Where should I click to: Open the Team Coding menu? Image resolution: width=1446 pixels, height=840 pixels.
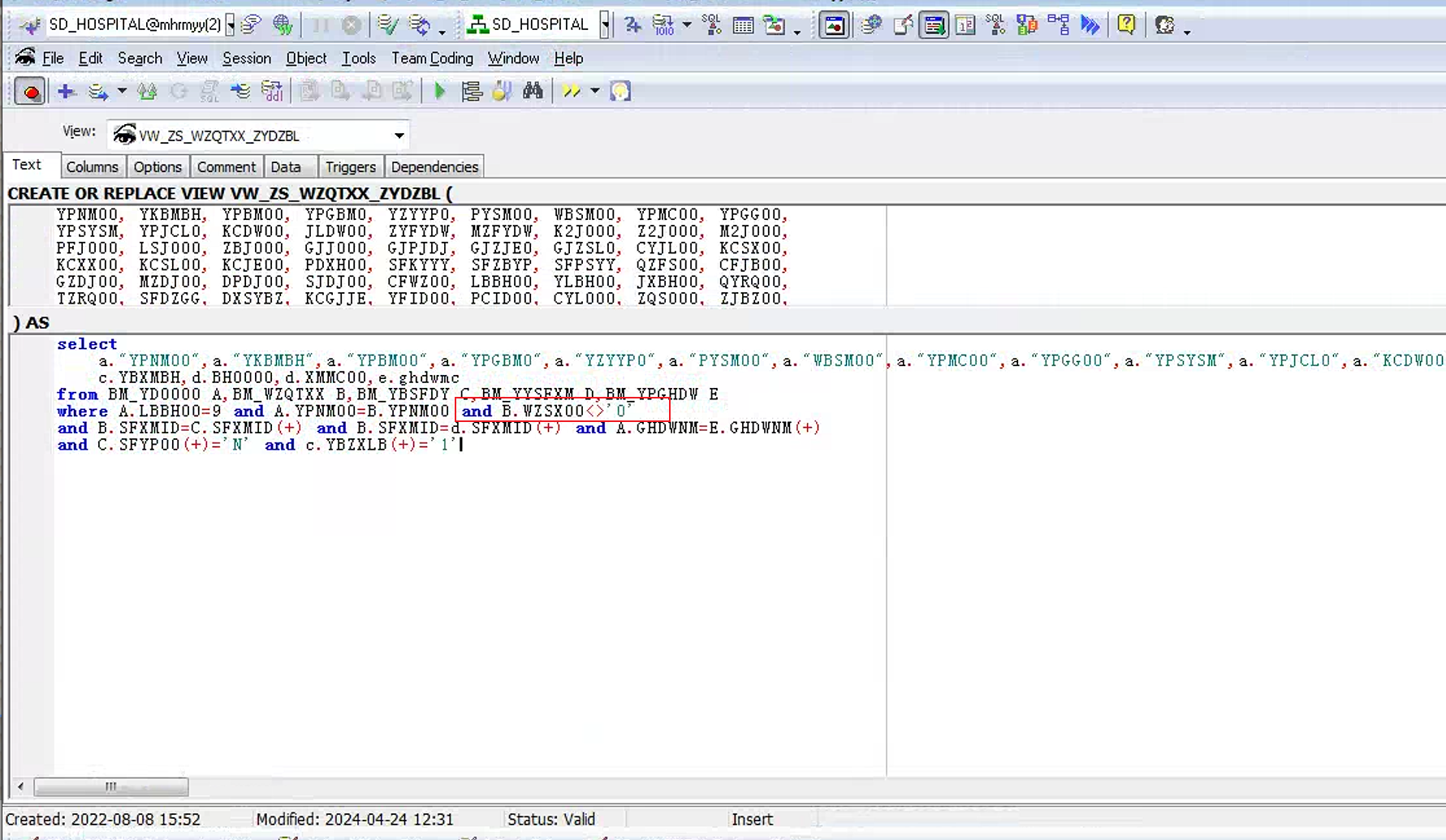[x=432, y=58]
